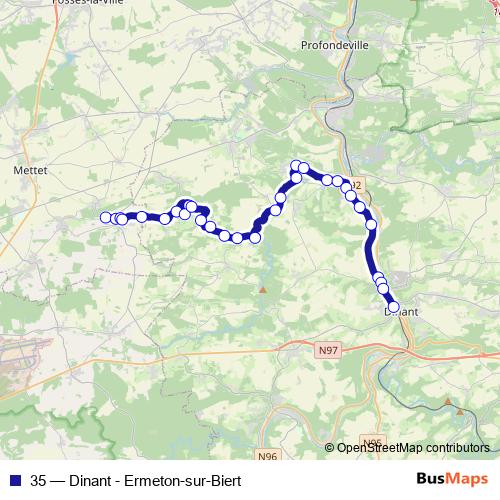Select the stop marker just east of the northernmost stop
The height and width of the screenshot is (500, 500).
pyautogui.click(x=304, y=168)
